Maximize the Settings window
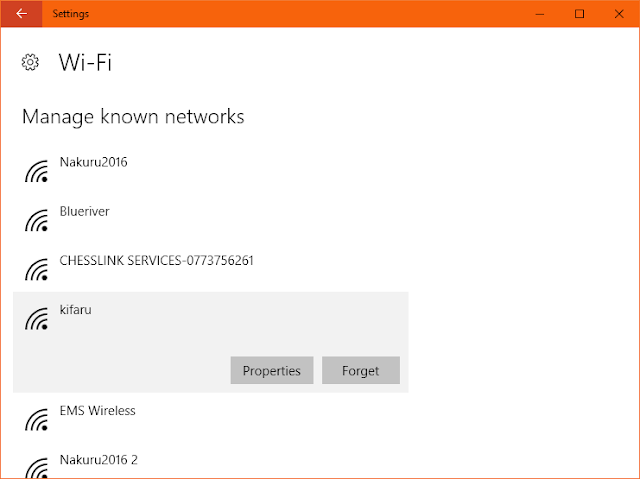640x479 pixels. point(579,14)
